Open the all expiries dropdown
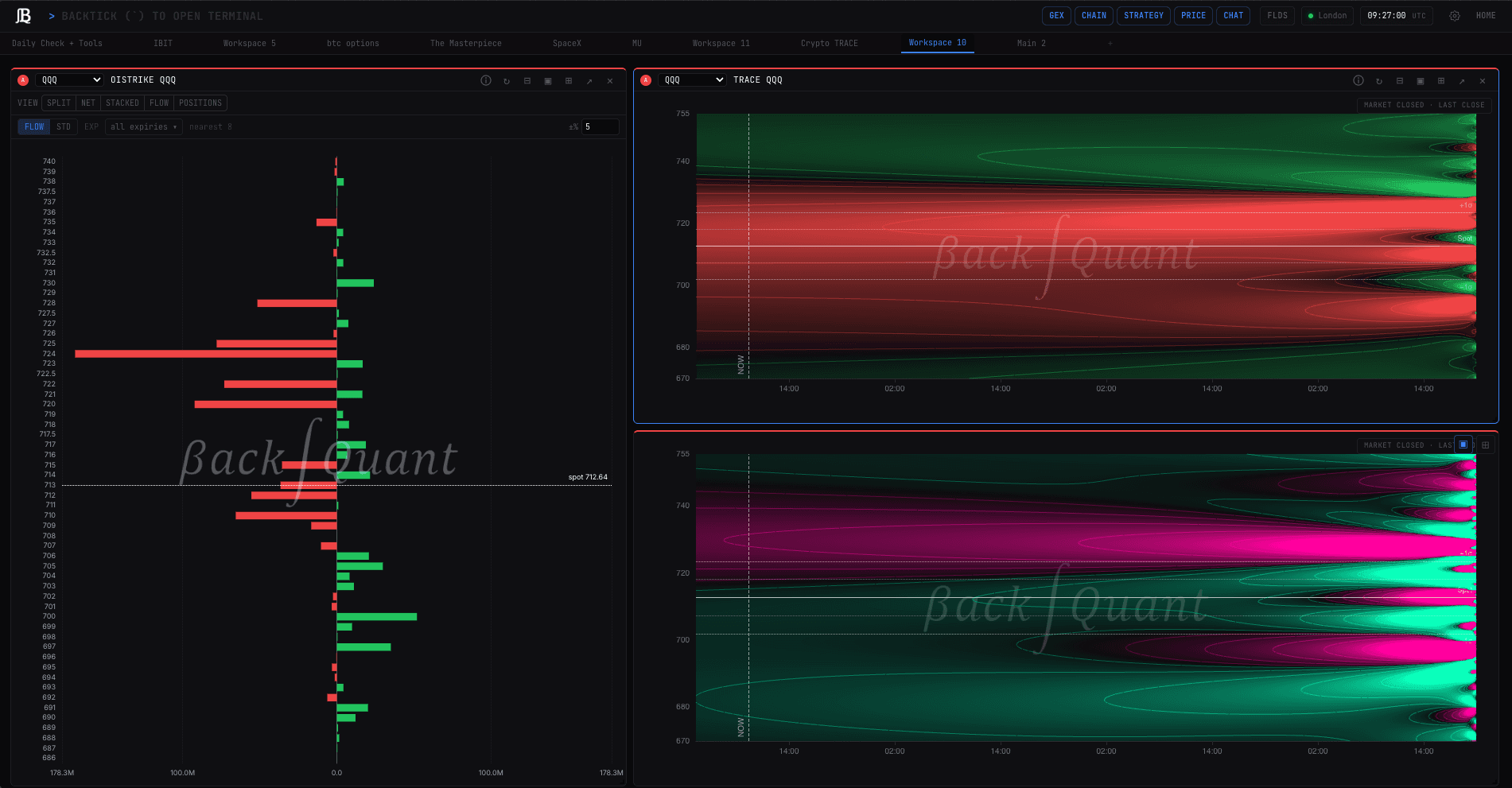The width and height of the screenshot is (1512, 788). (144, 127)
